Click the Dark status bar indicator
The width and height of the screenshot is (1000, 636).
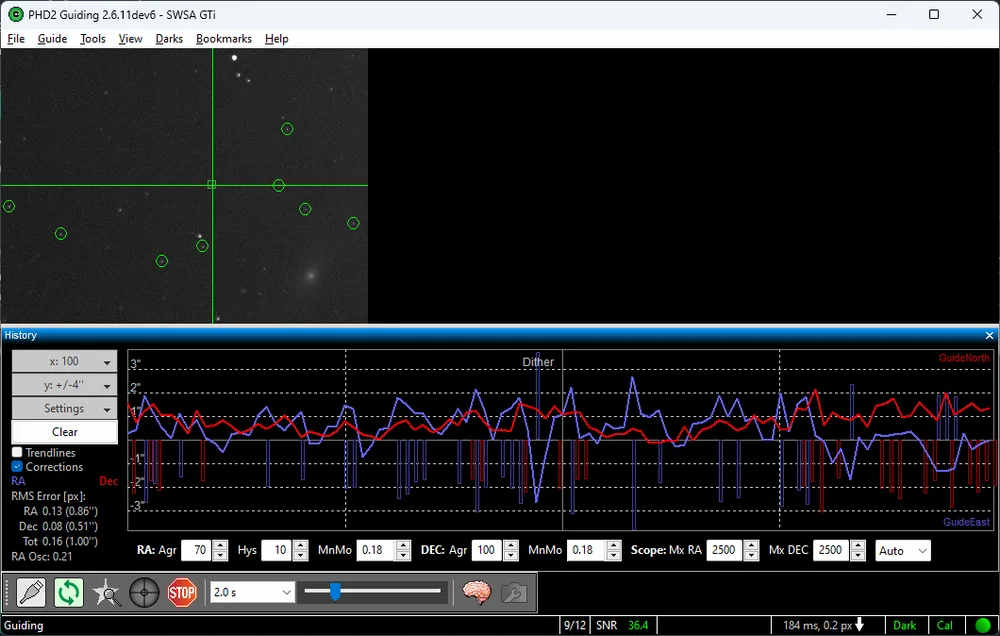pyautogui.click(x=904, y=625)
